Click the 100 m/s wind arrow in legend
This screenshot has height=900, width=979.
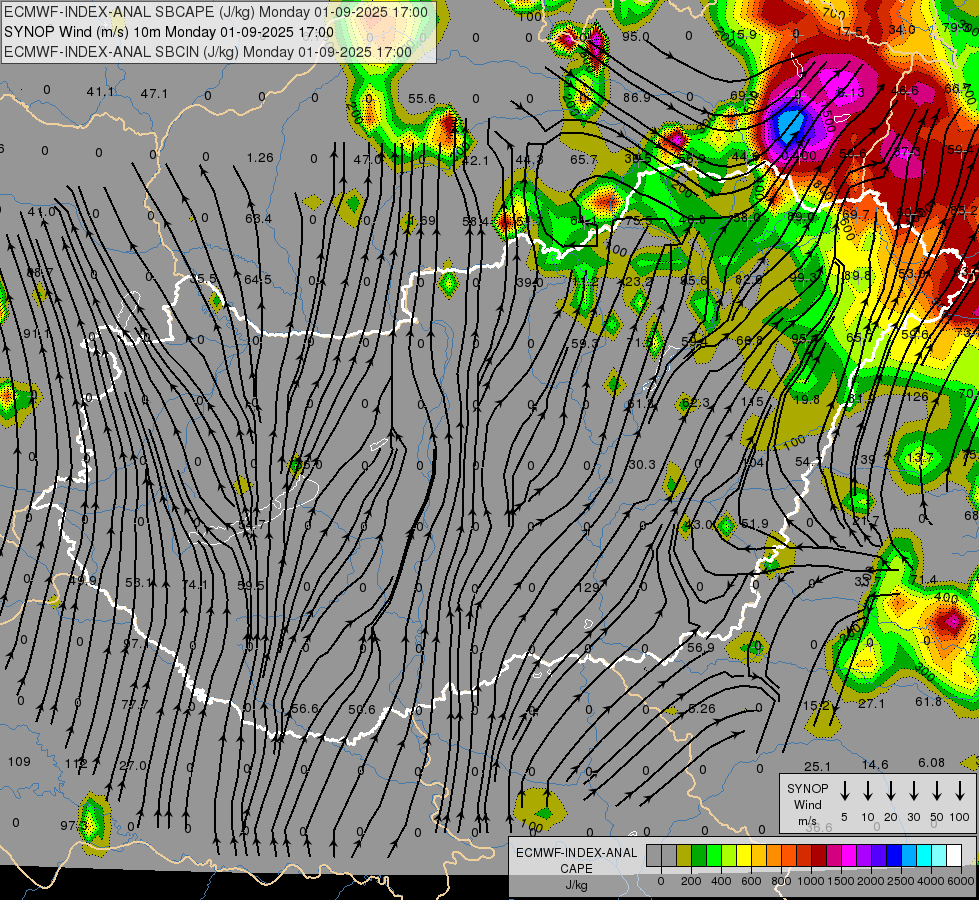(960, 790)
